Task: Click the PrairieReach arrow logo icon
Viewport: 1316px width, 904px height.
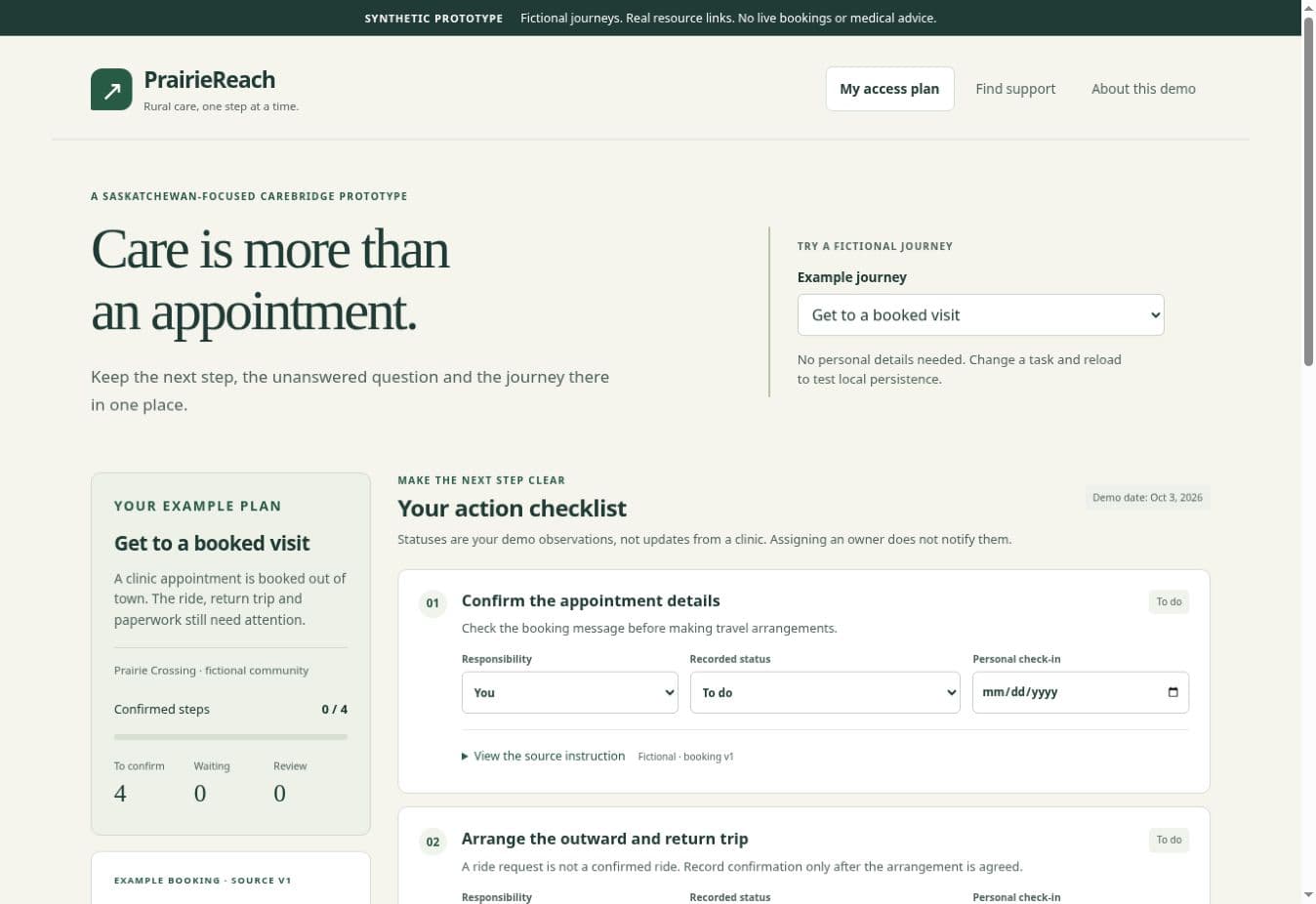Action: tap(111, 89)
